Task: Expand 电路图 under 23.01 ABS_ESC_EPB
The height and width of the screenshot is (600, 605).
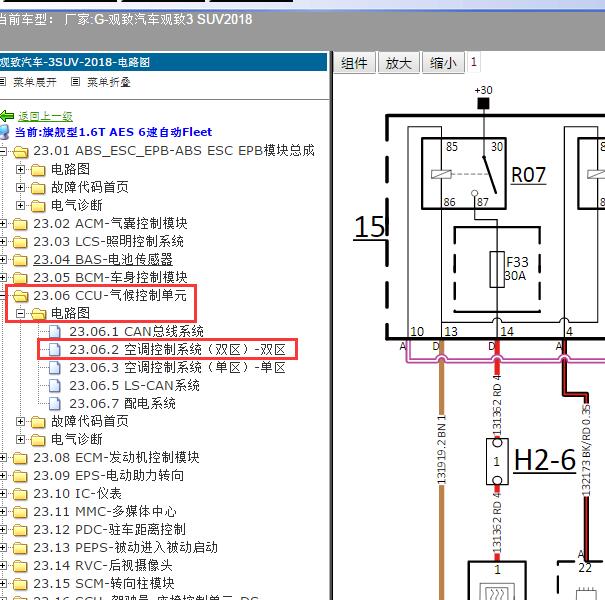Action: (x=20, y=169)
